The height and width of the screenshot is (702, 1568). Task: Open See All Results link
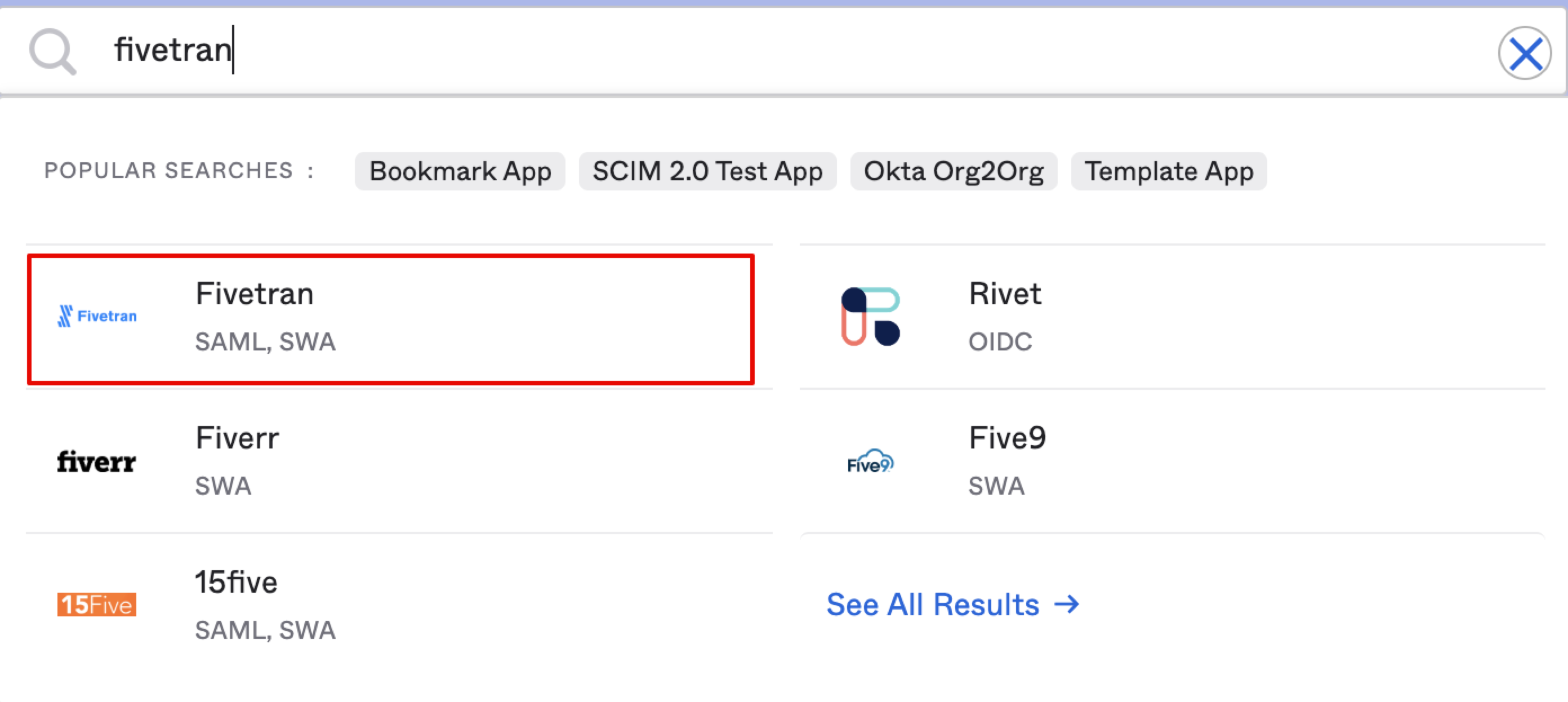pos(952,605)
